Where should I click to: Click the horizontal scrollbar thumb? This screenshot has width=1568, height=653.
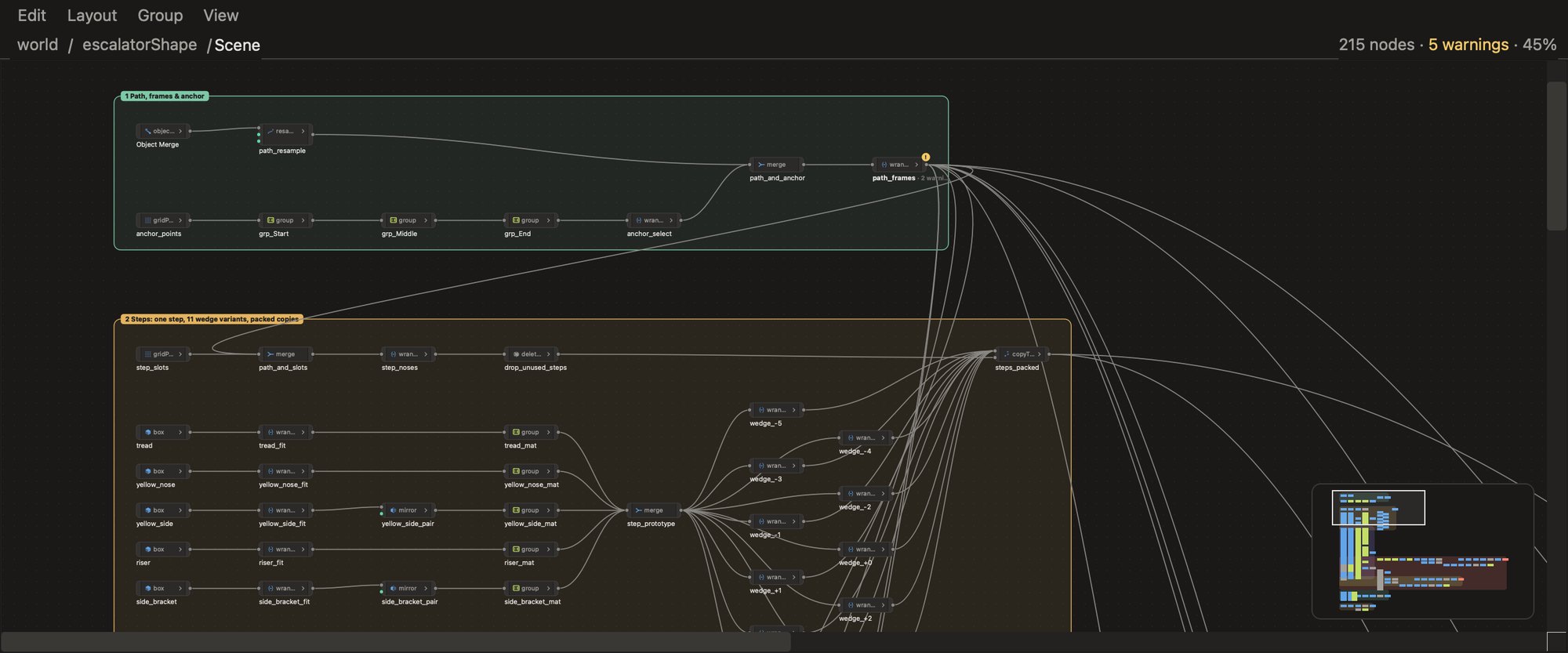tap(396, 642)
